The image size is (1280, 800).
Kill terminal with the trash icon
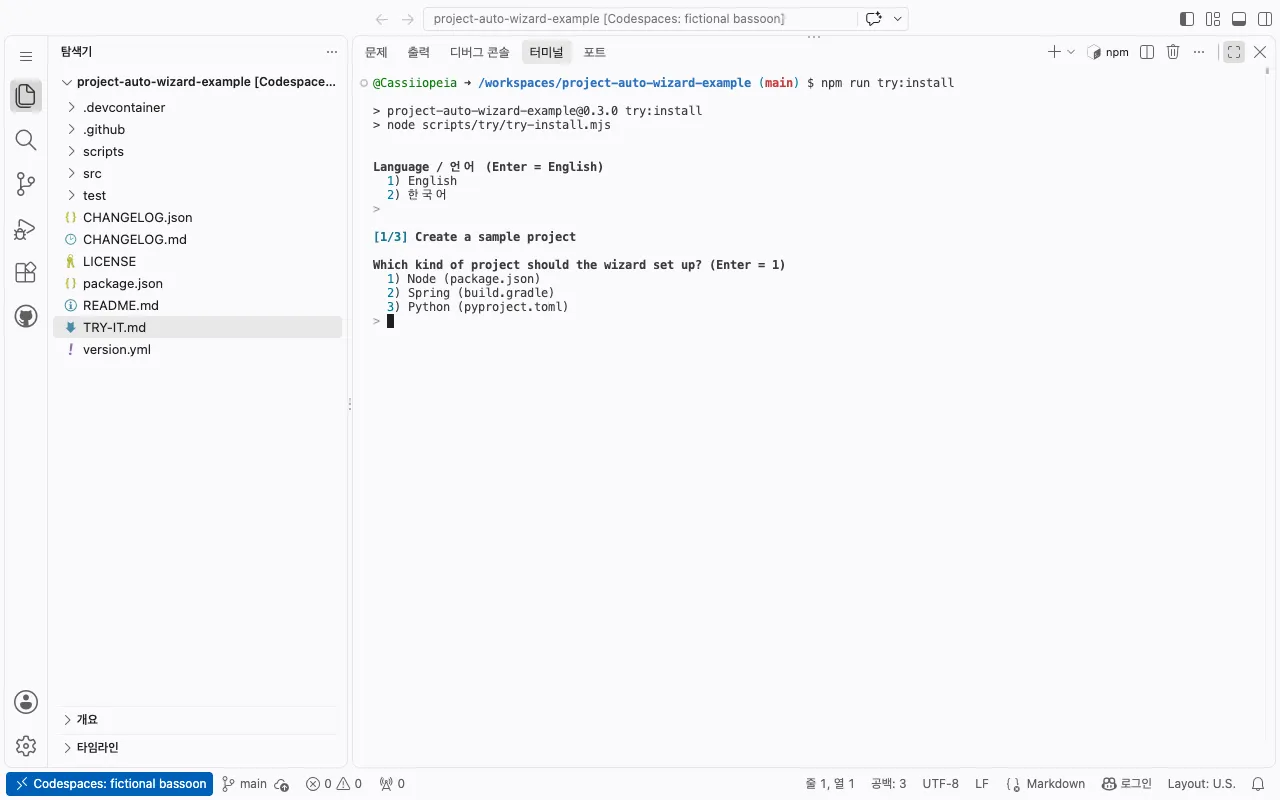tap(1173, 52)
